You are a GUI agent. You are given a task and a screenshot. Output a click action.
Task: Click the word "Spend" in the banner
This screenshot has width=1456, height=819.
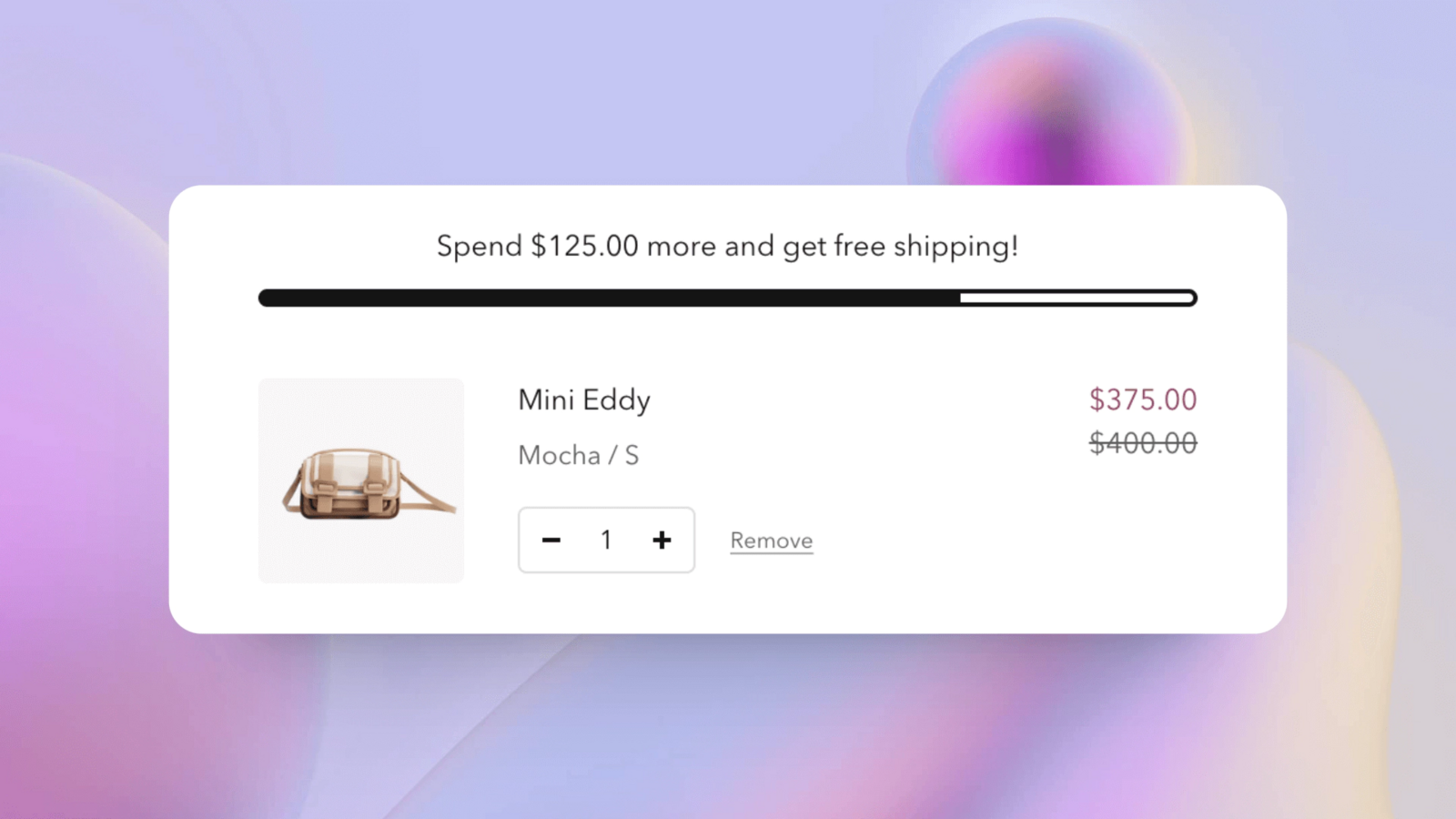coord(479,246)
